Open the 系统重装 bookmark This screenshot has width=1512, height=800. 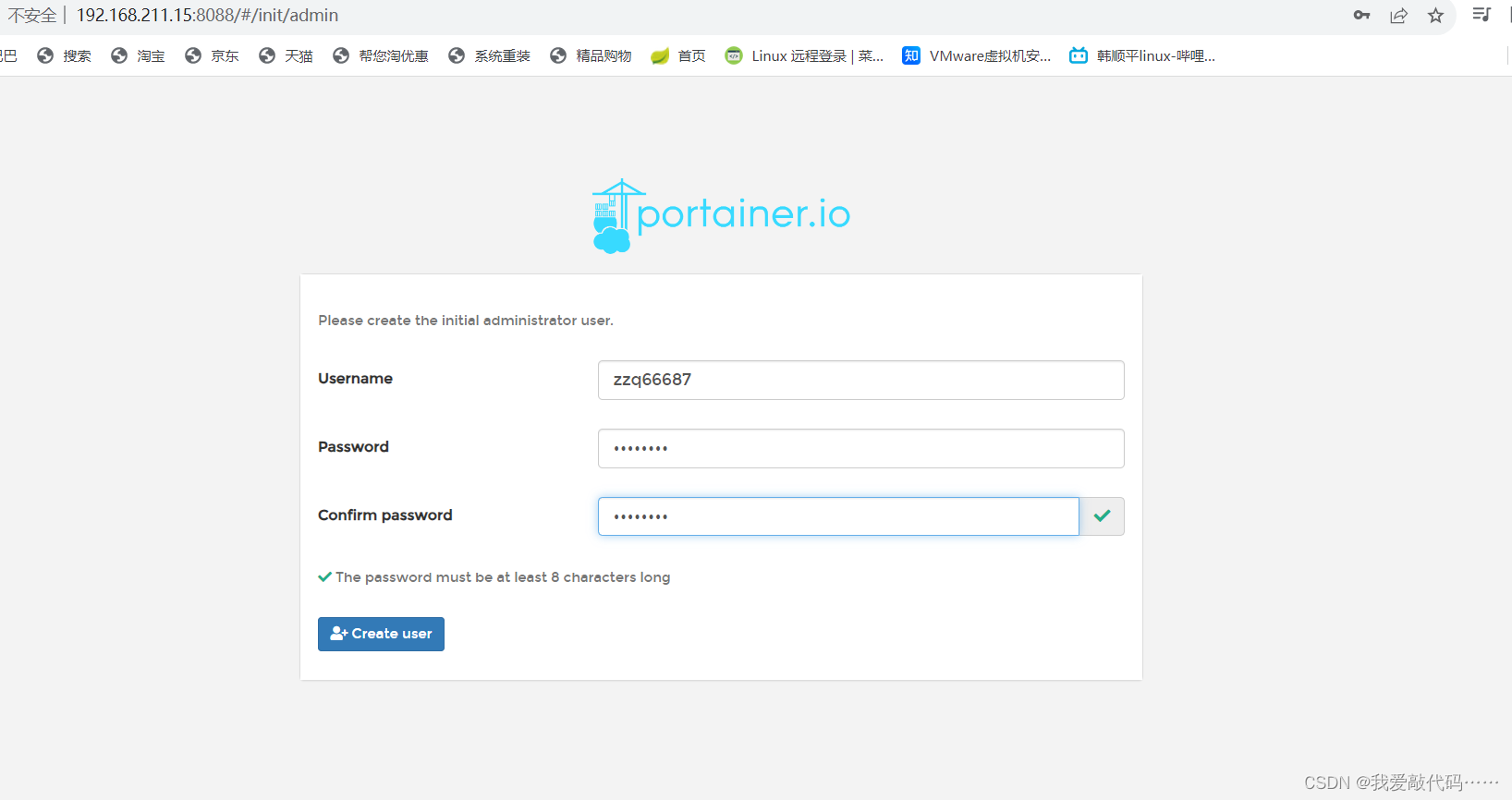click(x=489, y=55)
